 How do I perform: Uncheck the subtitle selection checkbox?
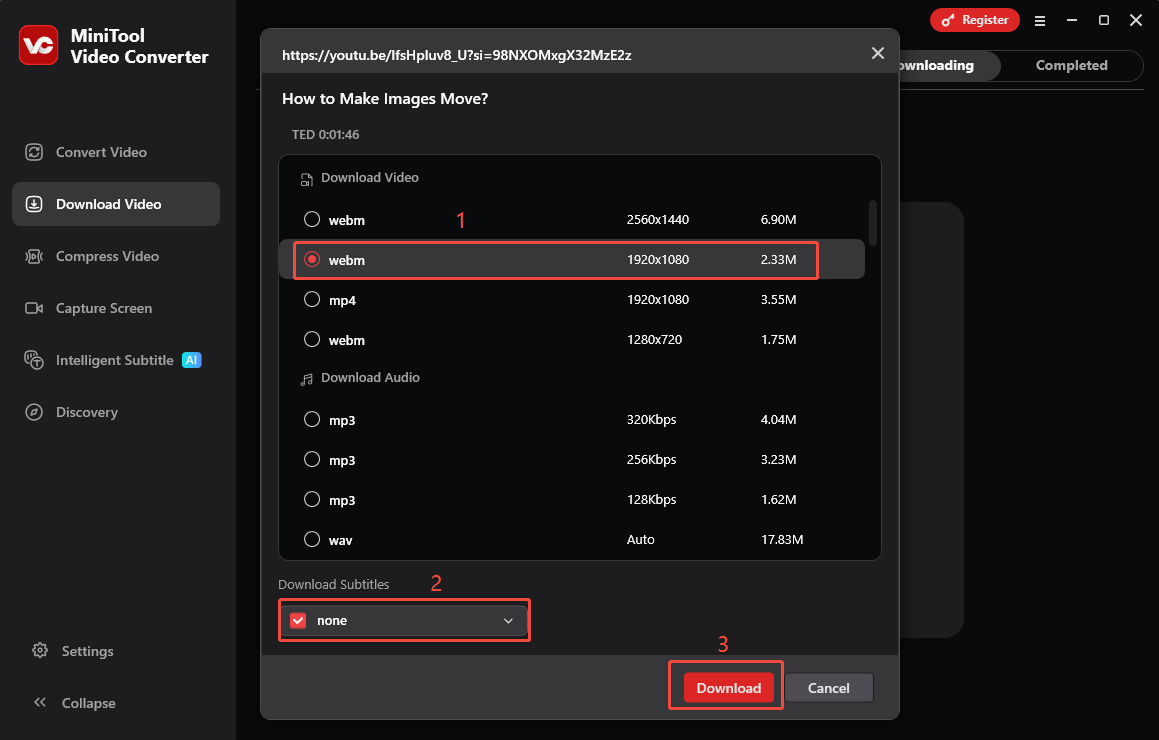tap(297, 620)
